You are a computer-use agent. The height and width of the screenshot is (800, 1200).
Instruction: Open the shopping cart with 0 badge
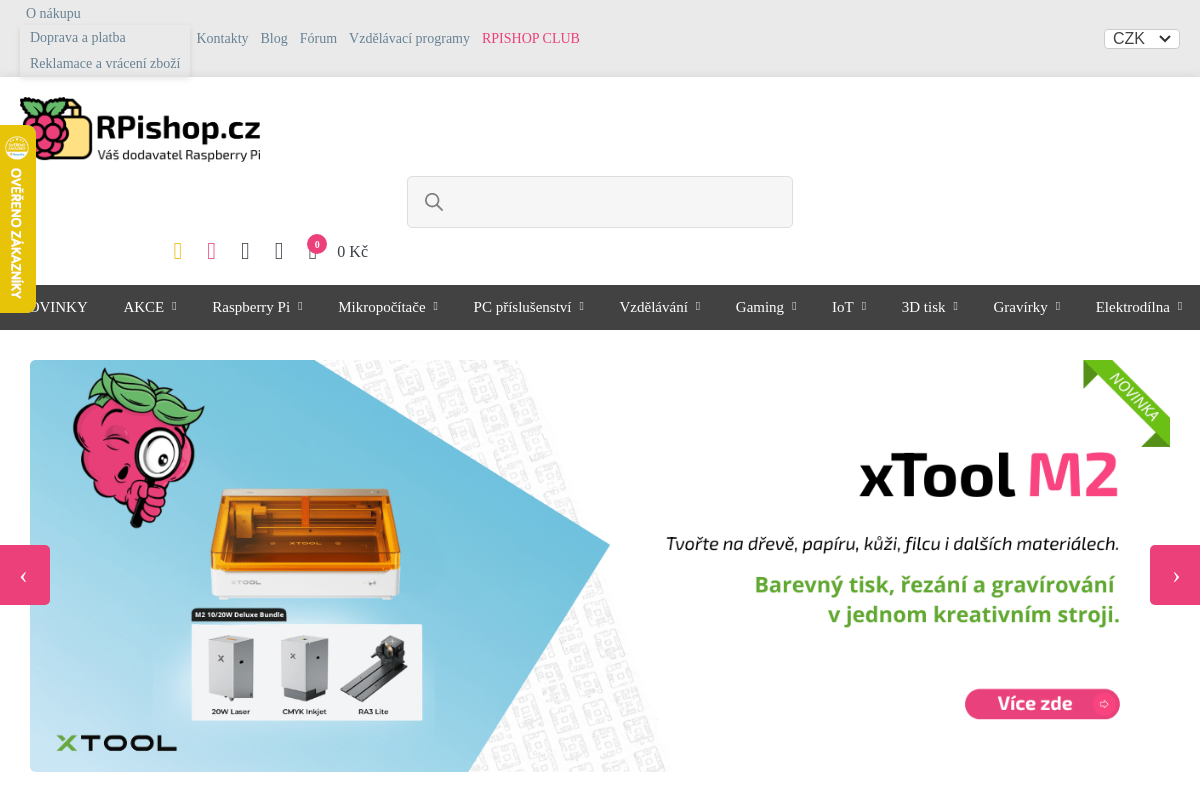(x=313, y=250)
